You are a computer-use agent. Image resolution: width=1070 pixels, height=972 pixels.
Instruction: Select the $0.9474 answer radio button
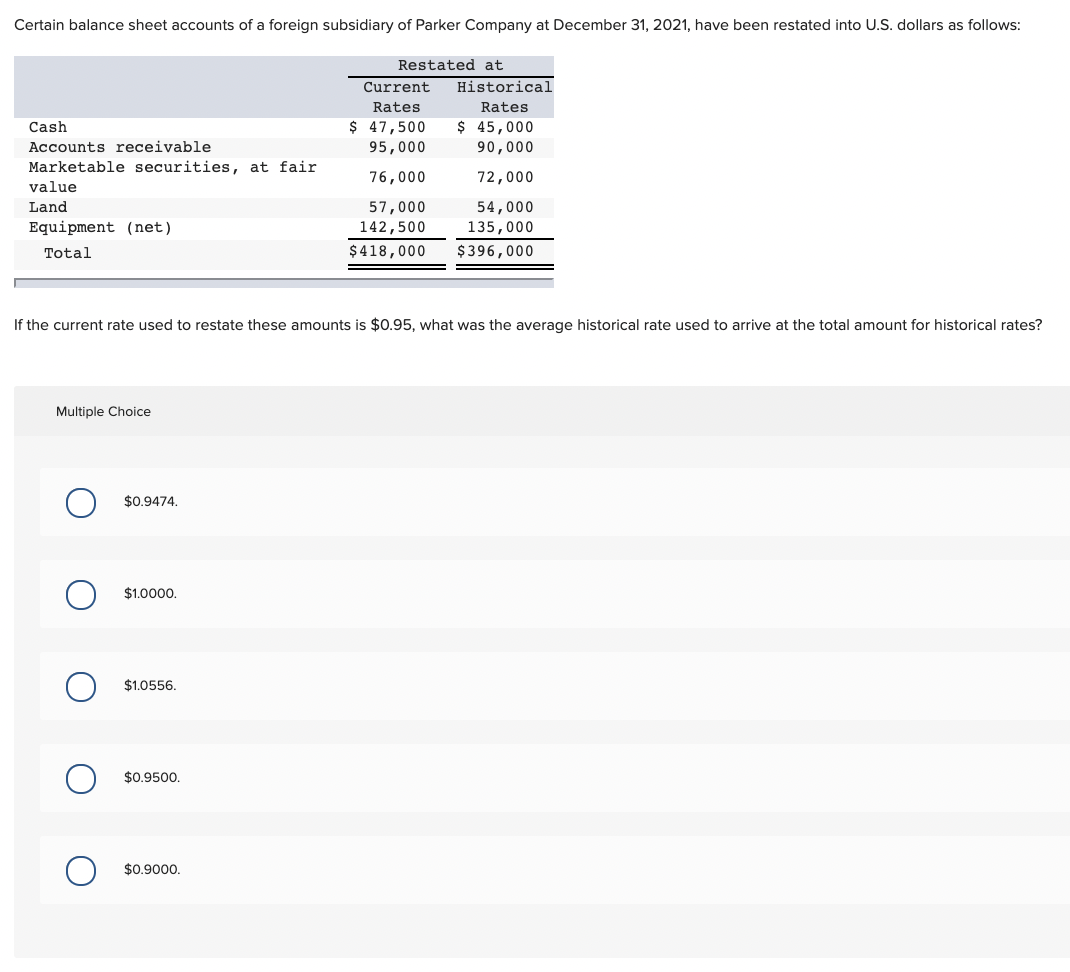click(81, 502)
